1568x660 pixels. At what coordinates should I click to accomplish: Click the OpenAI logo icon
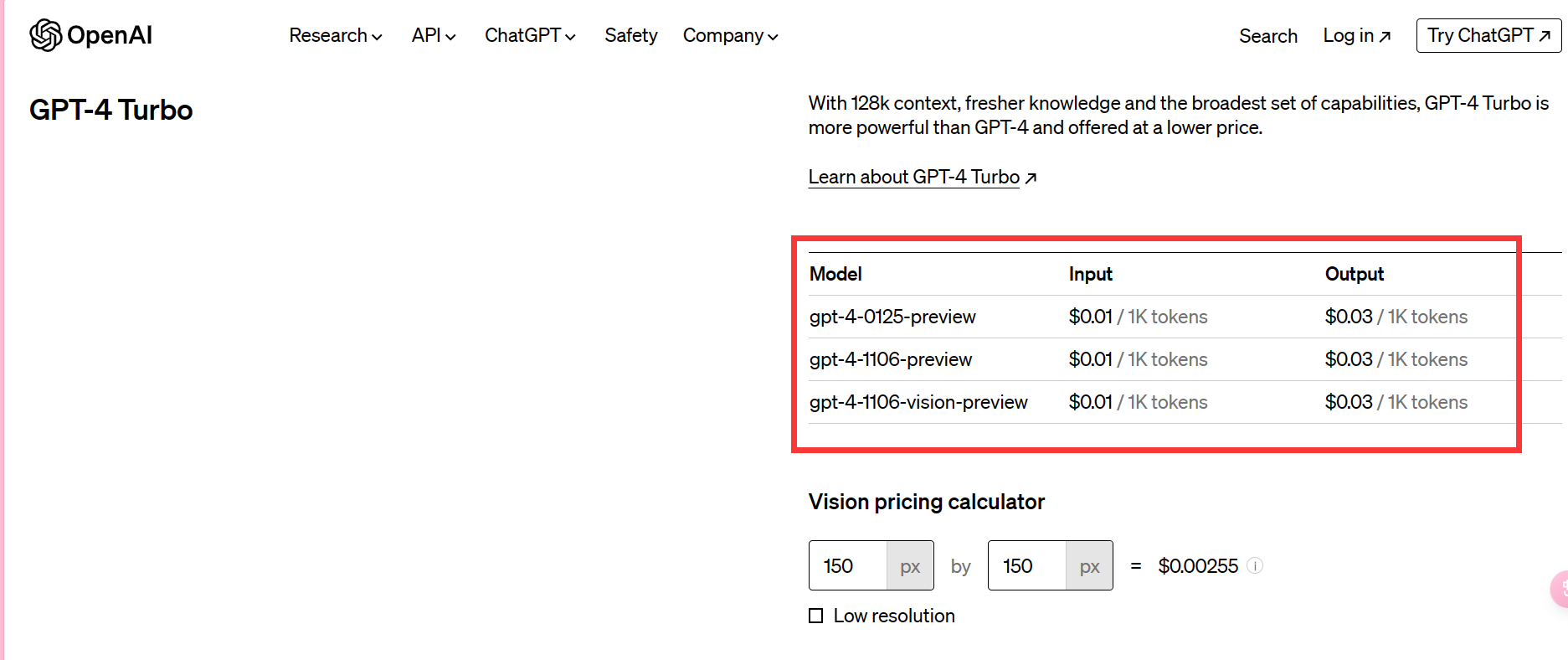pyautogui.click(x=46, y=35)
